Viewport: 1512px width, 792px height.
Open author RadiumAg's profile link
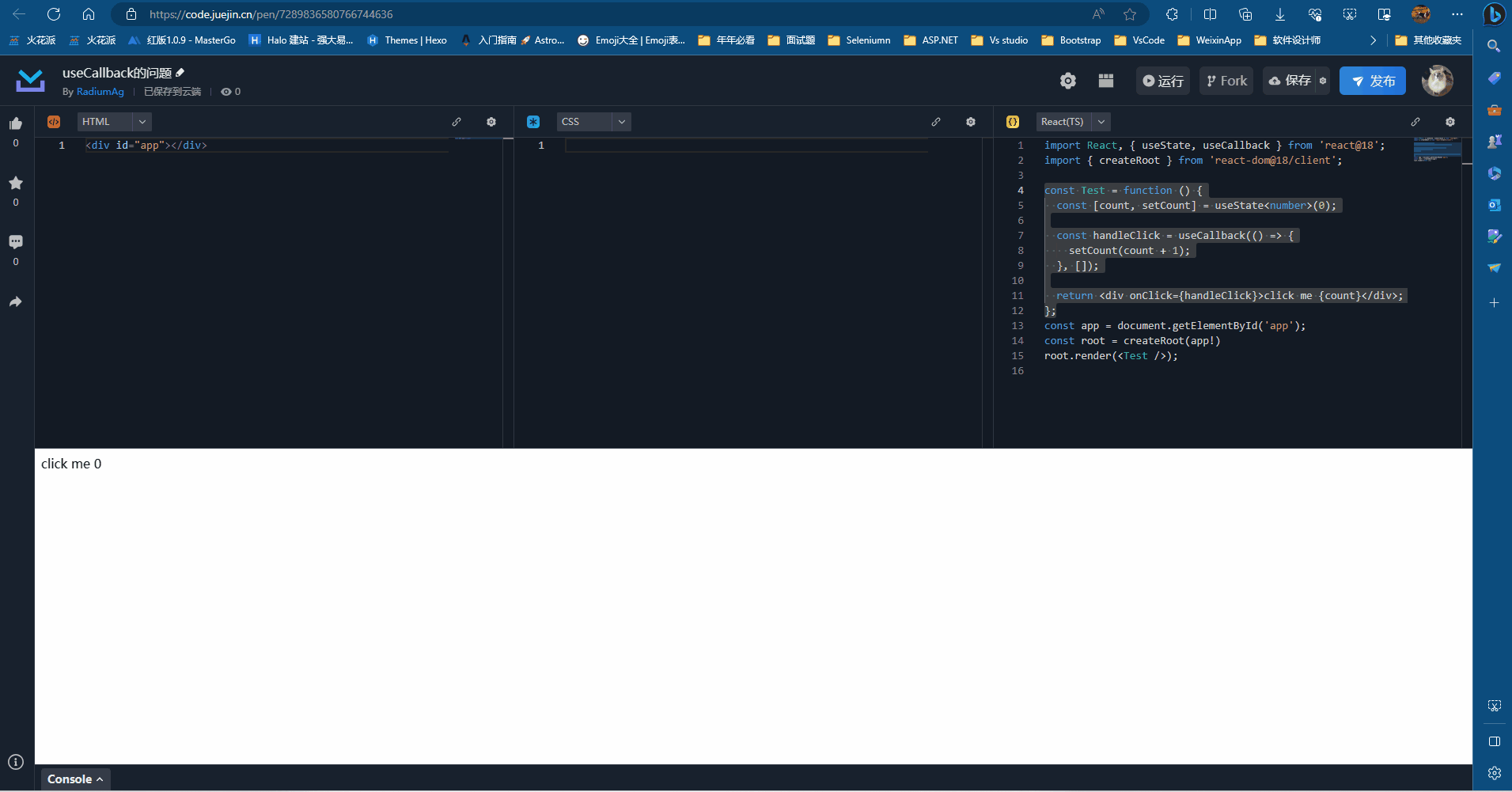[x=100, y=92]
